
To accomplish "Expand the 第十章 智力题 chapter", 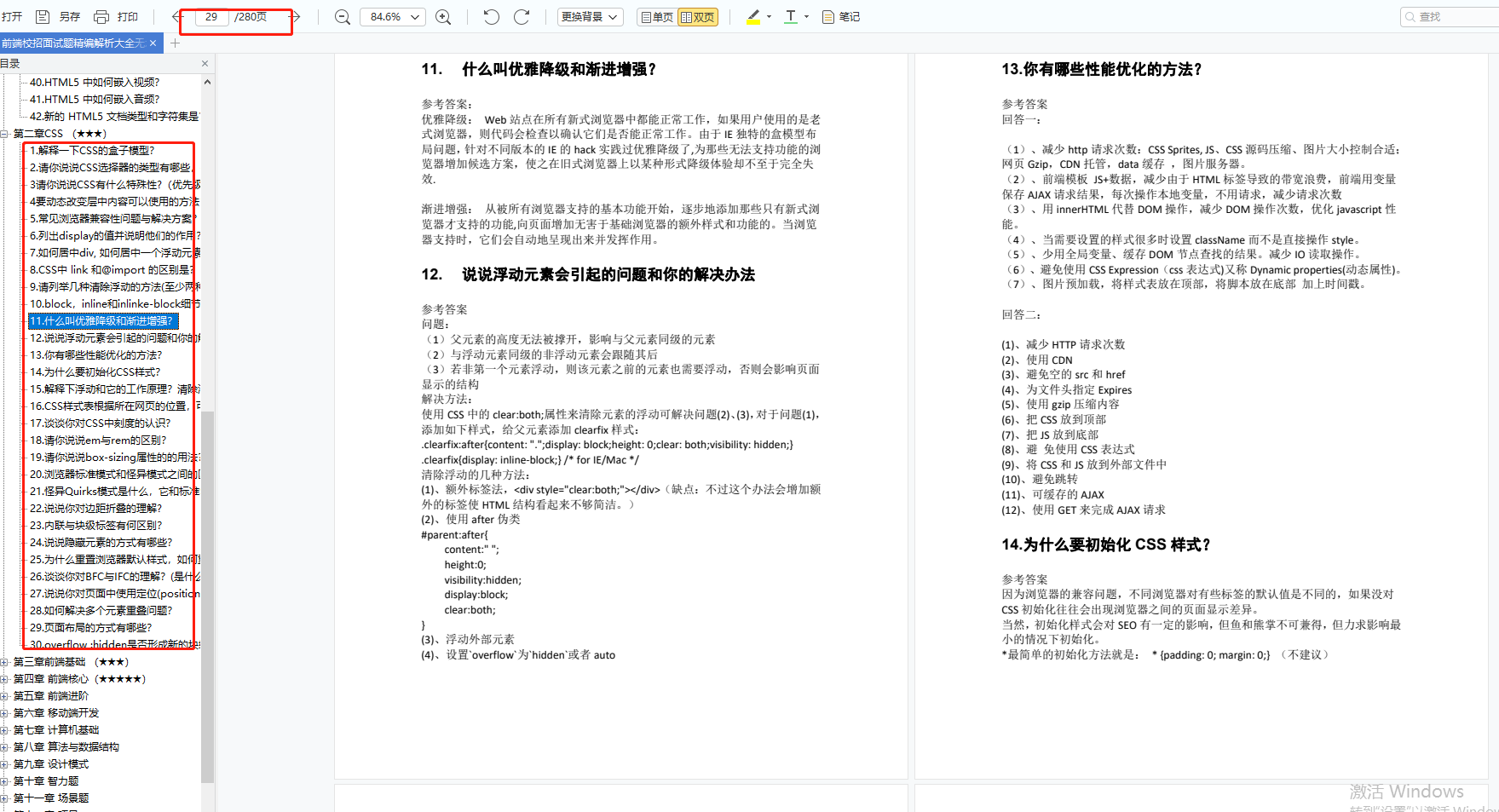I will click(x=5, y=781).
